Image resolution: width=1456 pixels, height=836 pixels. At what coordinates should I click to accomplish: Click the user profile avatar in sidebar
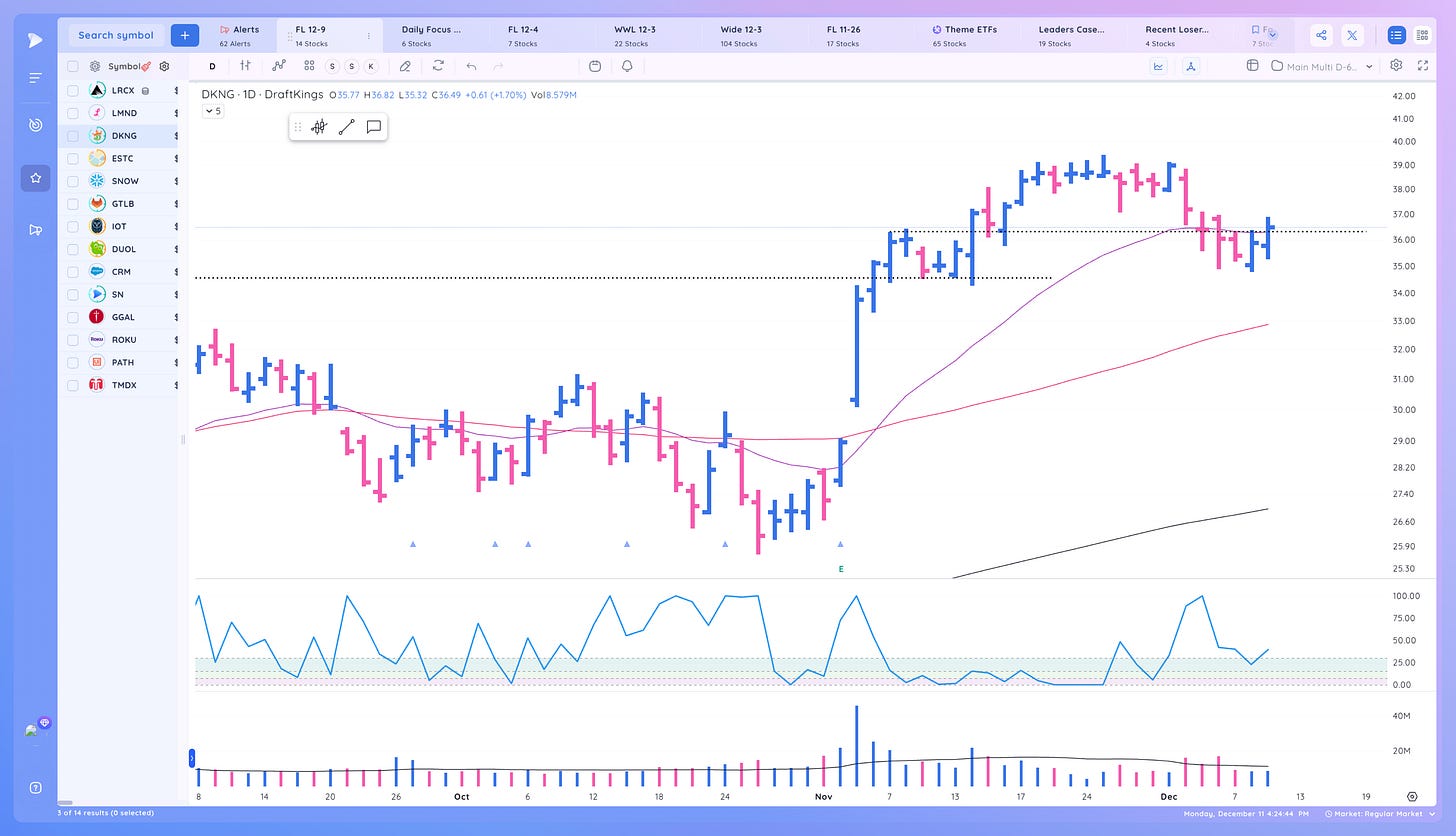(33, 731)
